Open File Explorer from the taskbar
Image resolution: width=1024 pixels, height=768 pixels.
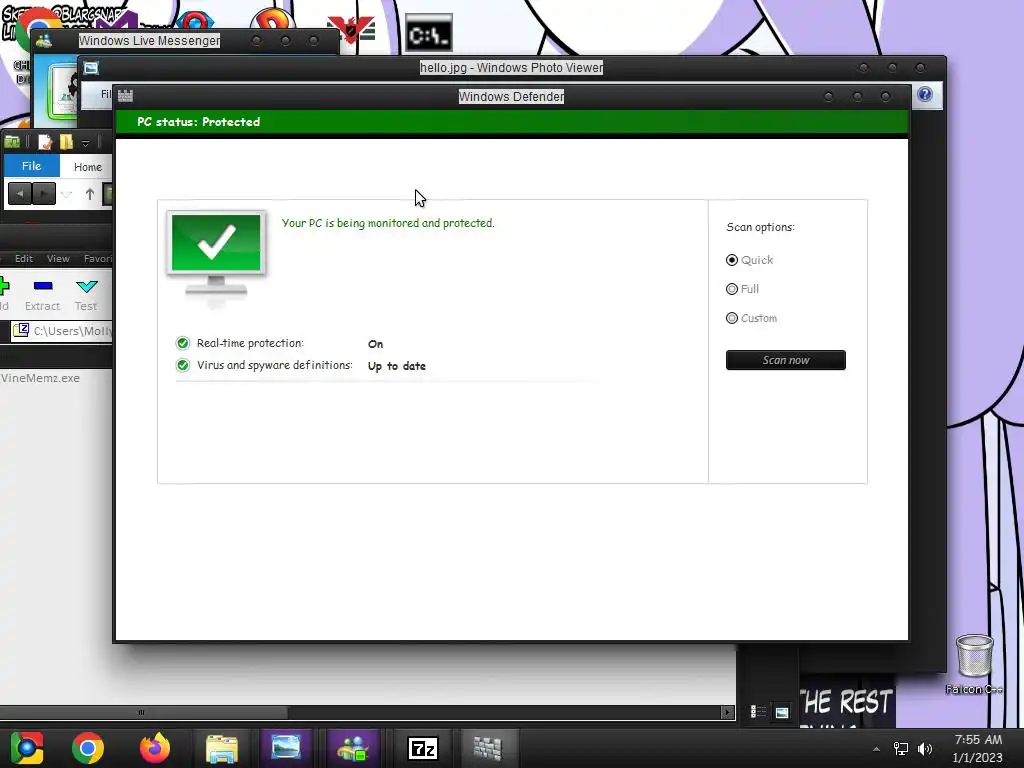pyautogui.click(x=222, y=748)
